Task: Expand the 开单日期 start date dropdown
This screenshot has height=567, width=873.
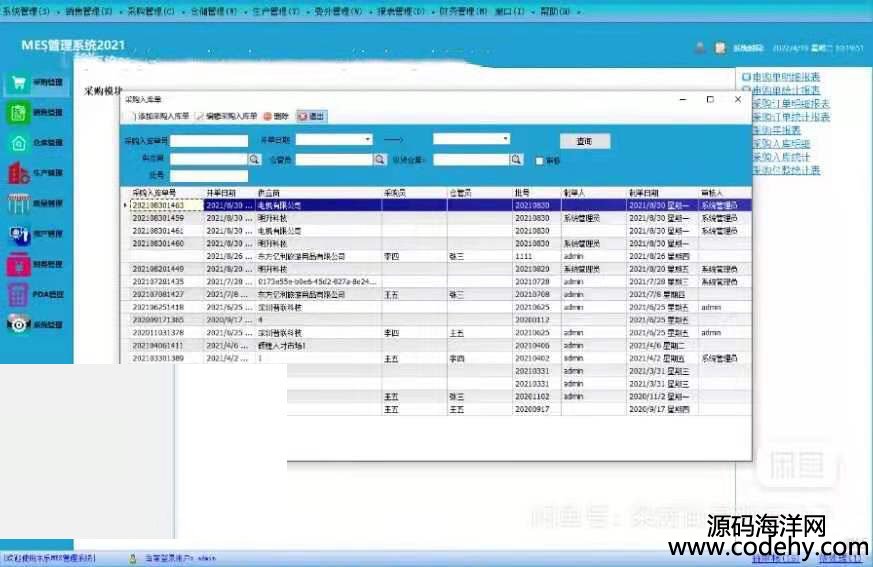Action: pyautogui.click(x=368, y=139)
